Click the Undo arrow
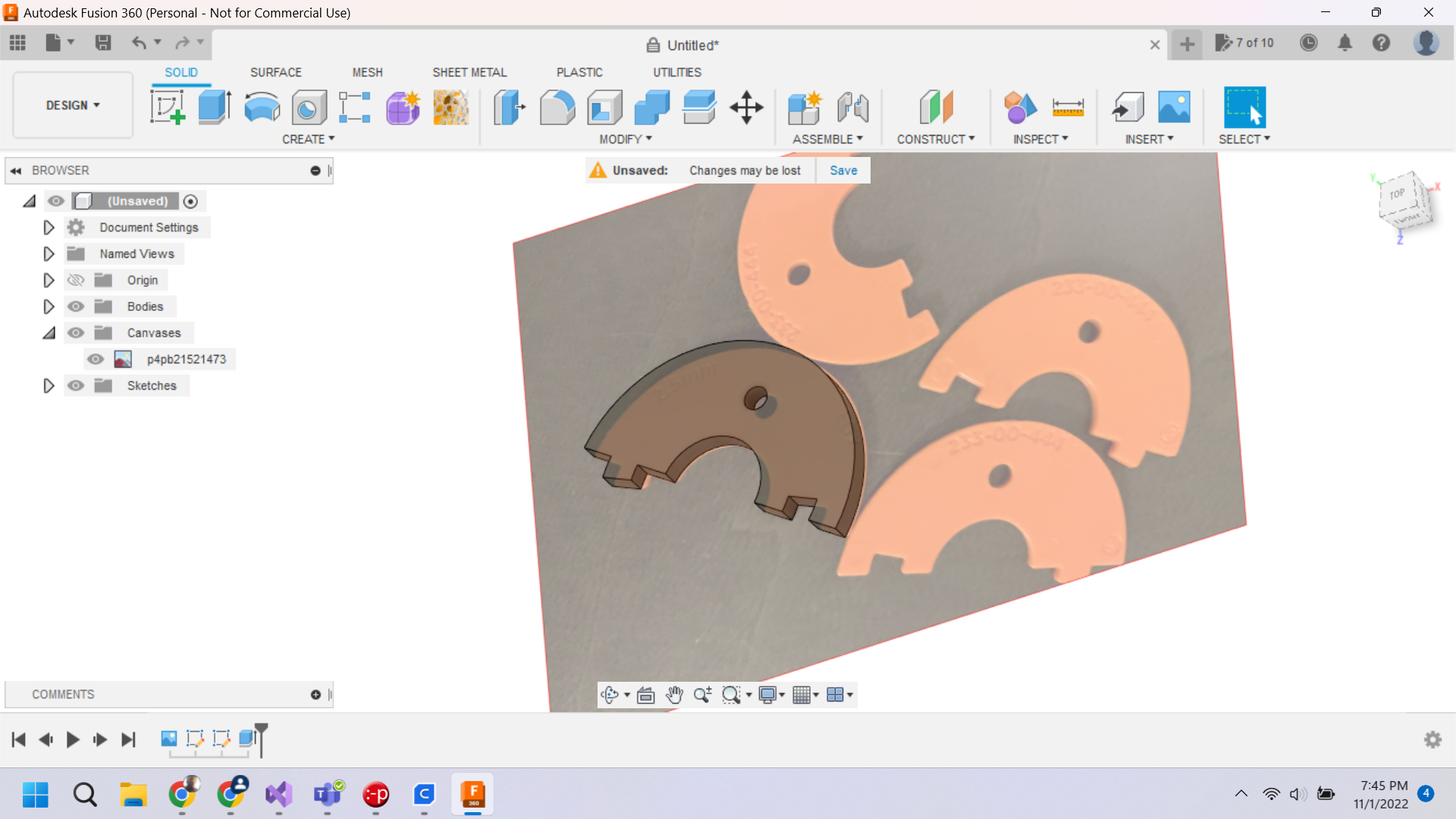The image size is (1456, 819). [139, 43]
